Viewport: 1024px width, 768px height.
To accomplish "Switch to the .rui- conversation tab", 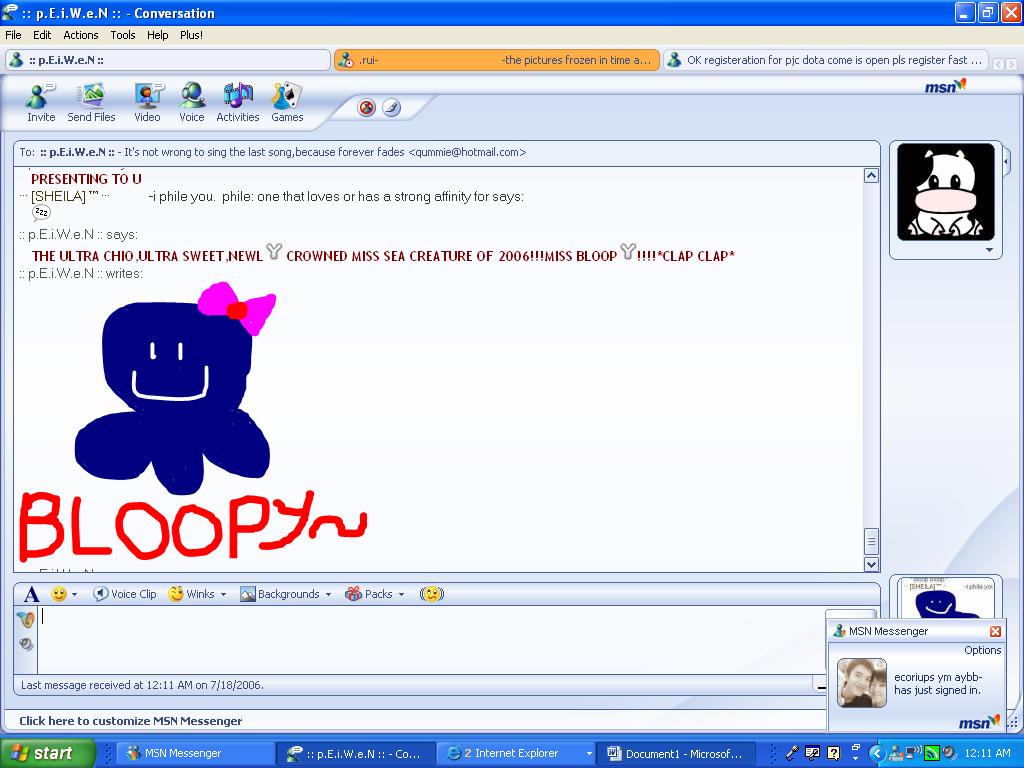I will [497, 60].
